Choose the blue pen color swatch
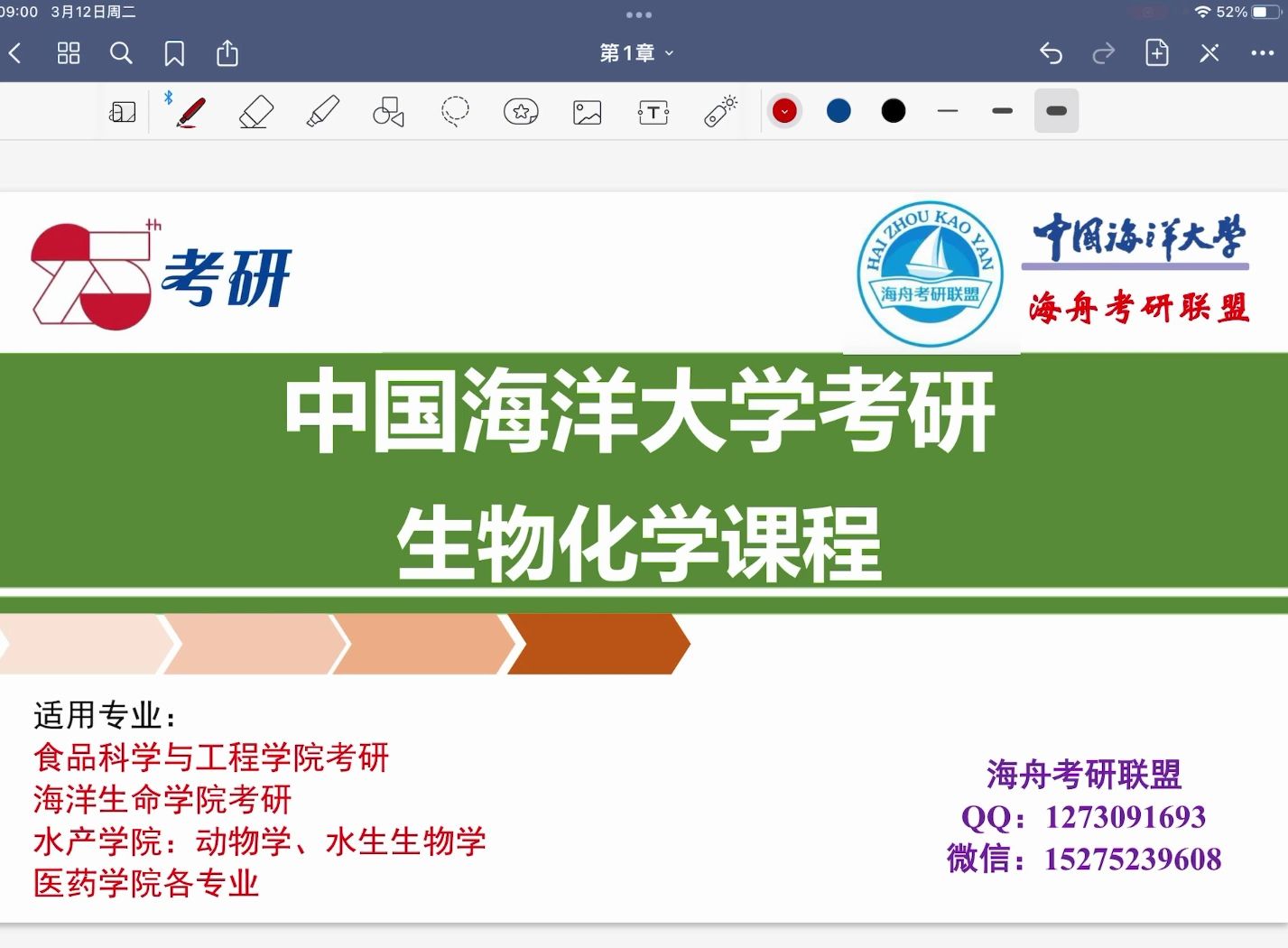1288x948 pixels. (839, 111)
